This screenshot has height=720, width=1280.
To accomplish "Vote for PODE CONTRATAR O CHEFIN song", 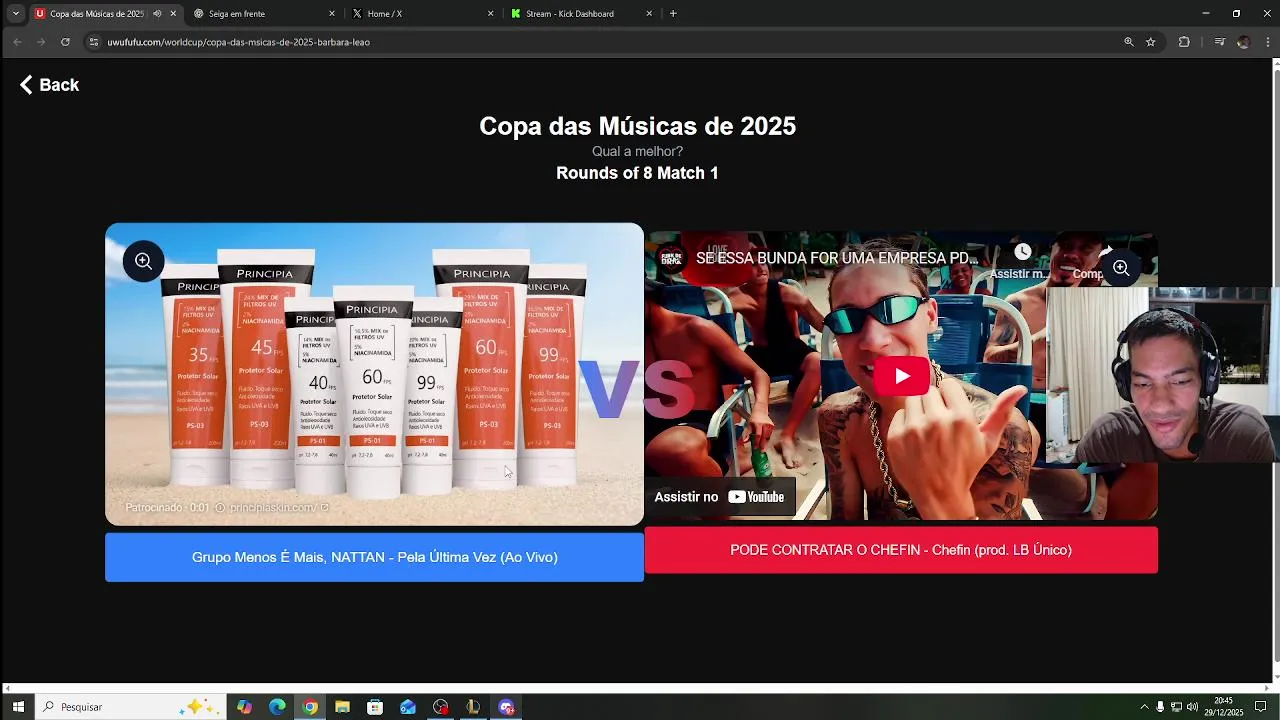I will click(x=901, y=550).
